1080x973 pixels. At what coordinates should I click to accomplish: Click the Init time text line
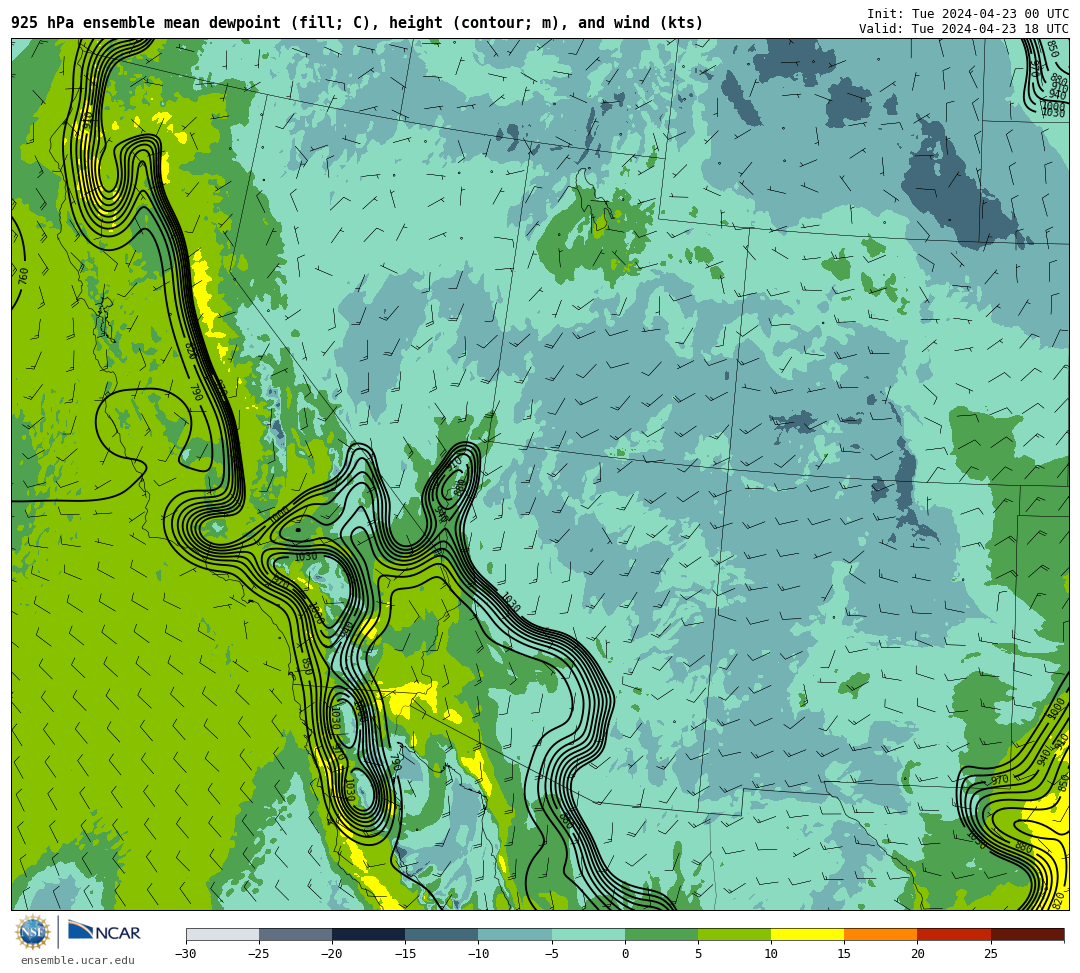tap(968, 14)
